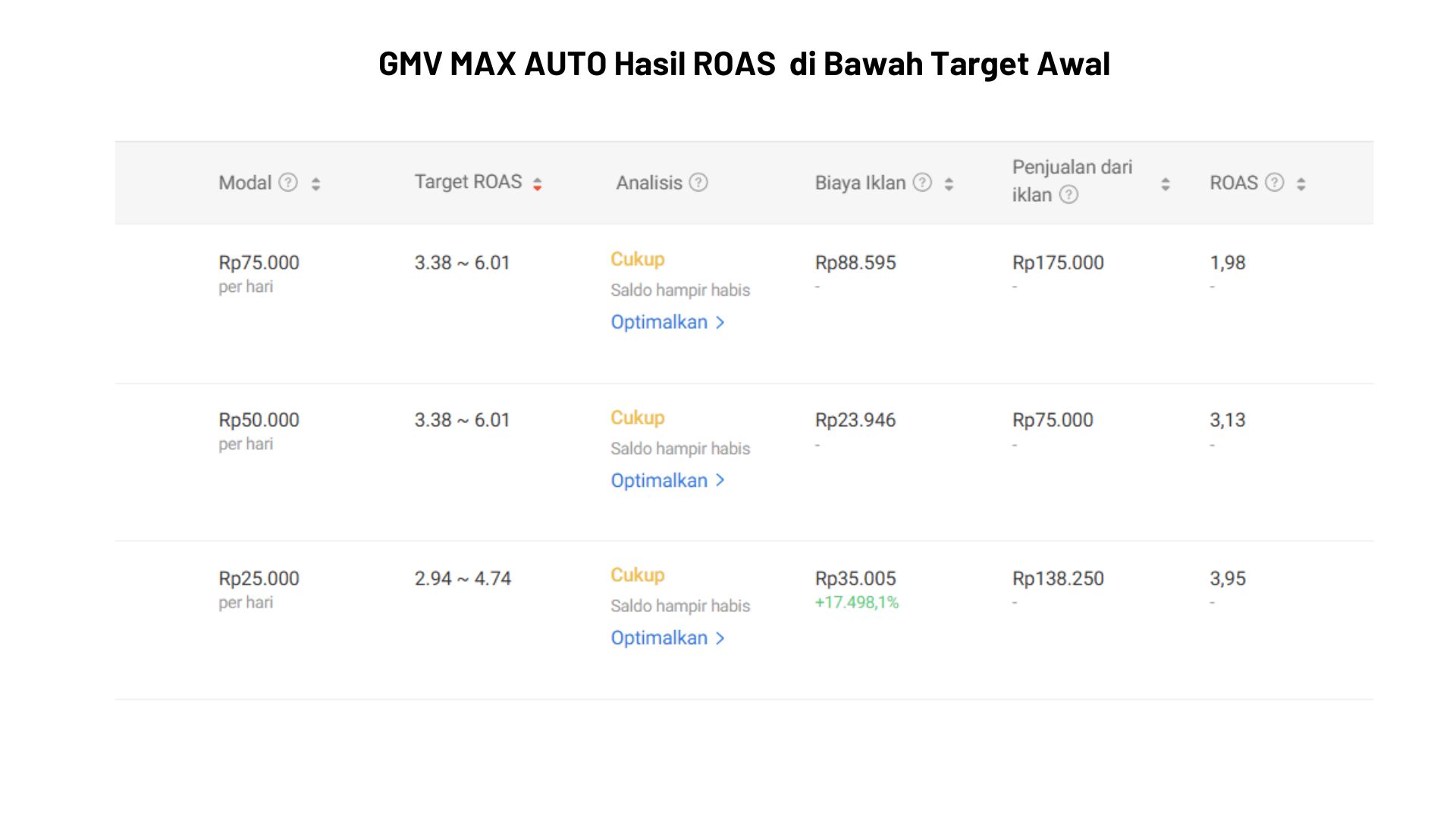Open Optimalkan link for Rp50.000 campaign

point(659,481)
